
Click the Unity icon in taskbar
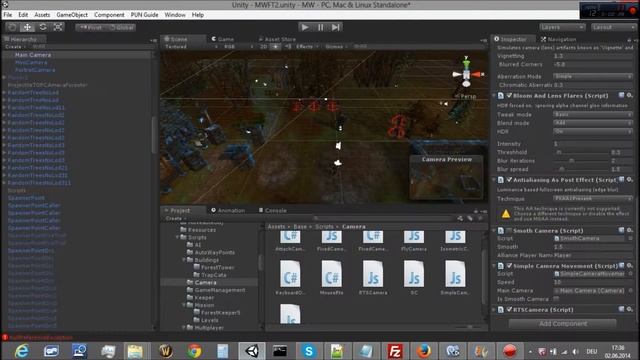click(252, 351)
